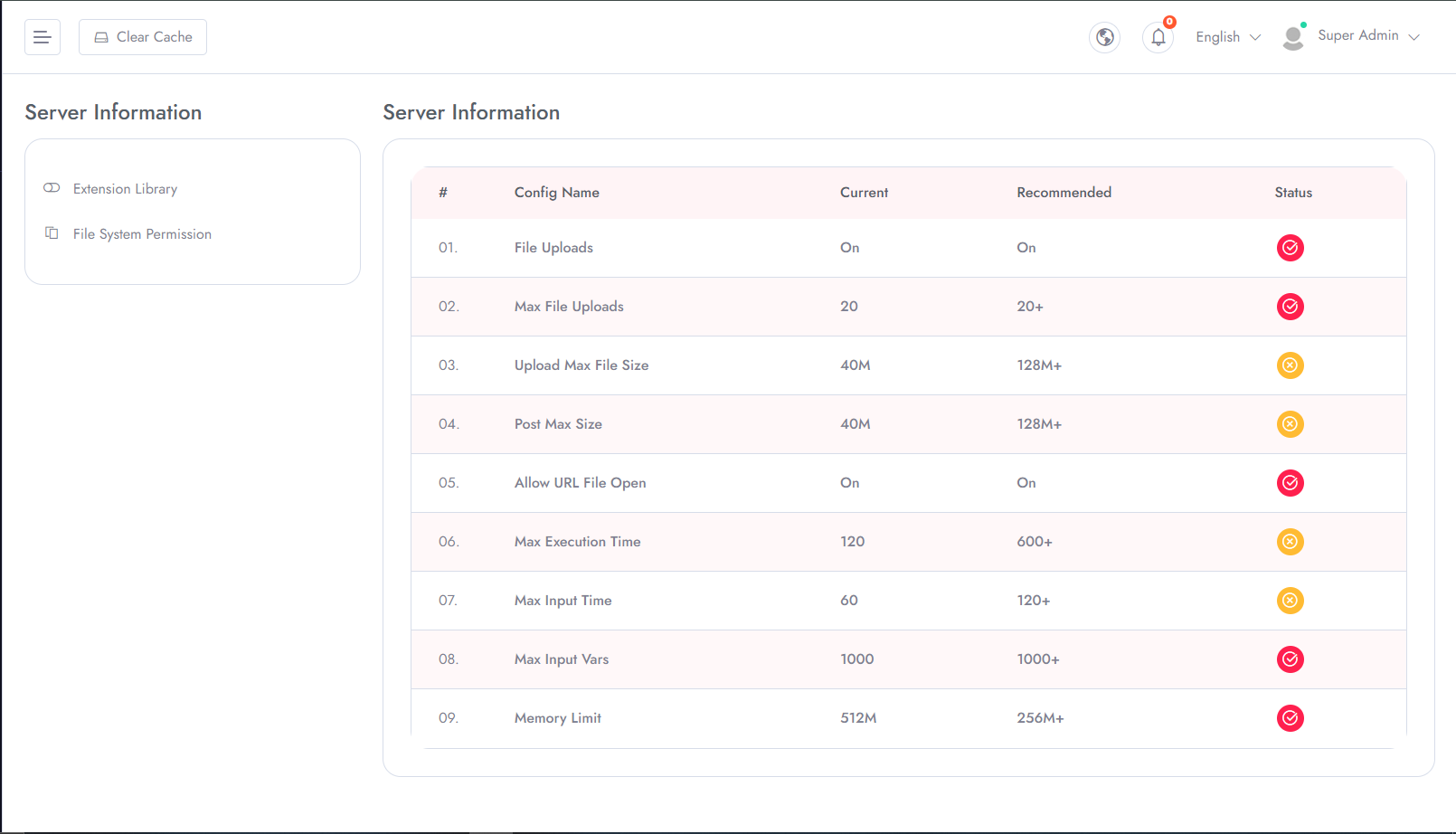The image size is (1456, 834).
Task: Click the hamburger menu icon
Action: tap(42, 37)
